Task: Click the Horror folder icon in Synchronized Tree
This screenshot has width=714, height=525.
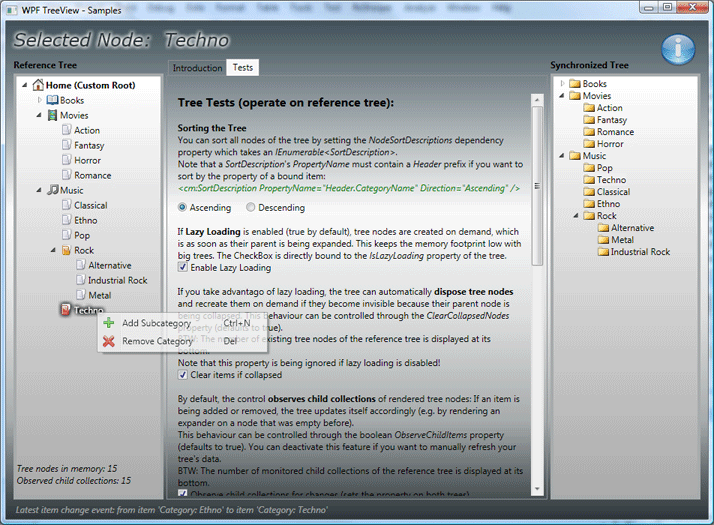Action: pyautogui.click(x=589, y=144)
